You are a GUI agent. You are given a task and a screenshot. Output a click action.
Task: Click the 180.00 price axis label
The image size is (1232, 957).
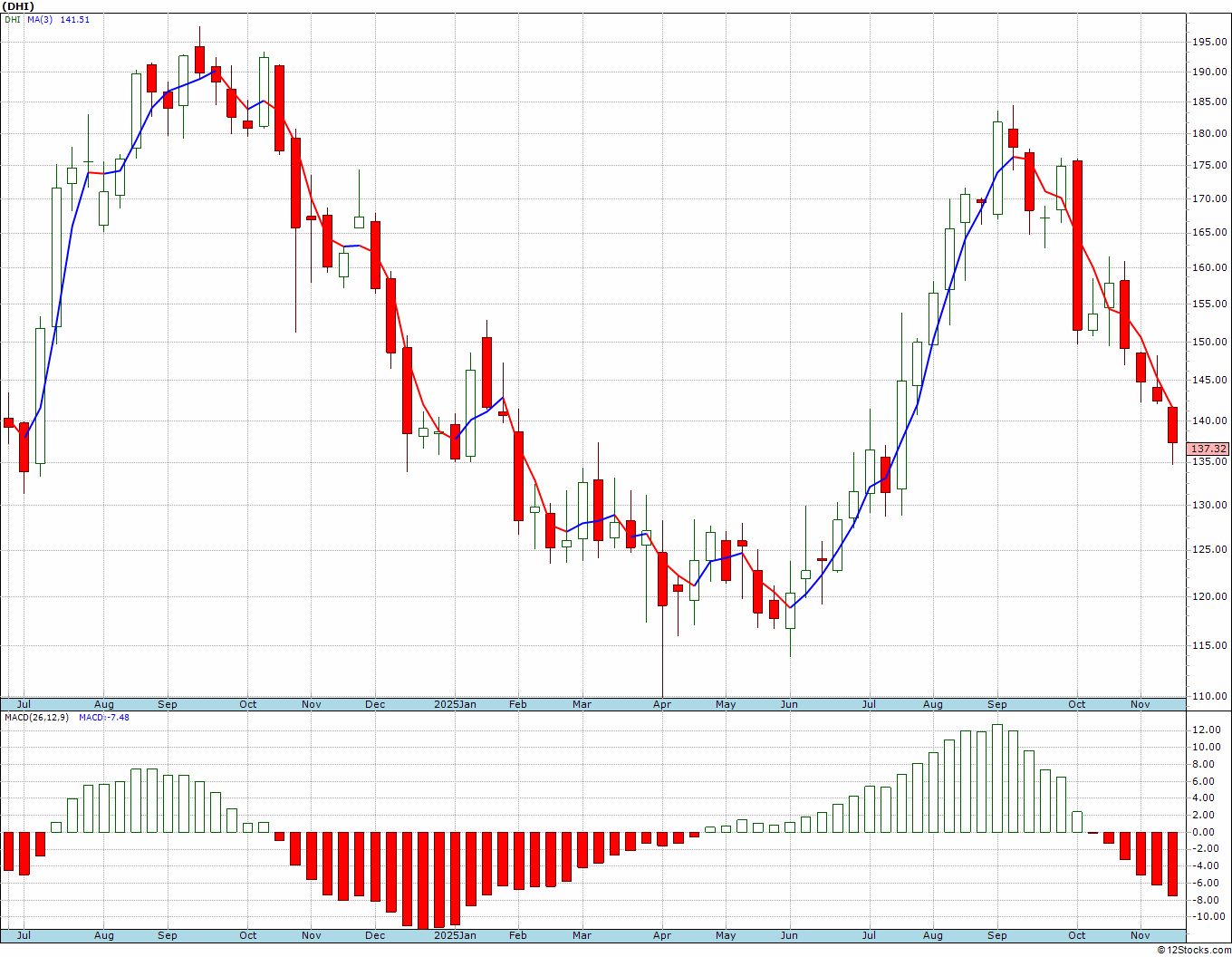(1209, 134)
